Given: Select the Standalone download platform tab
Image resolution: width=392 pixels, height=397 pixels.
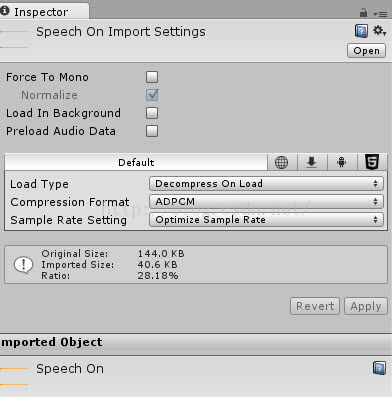Looking at the screenshot, I should pos(311,162).
